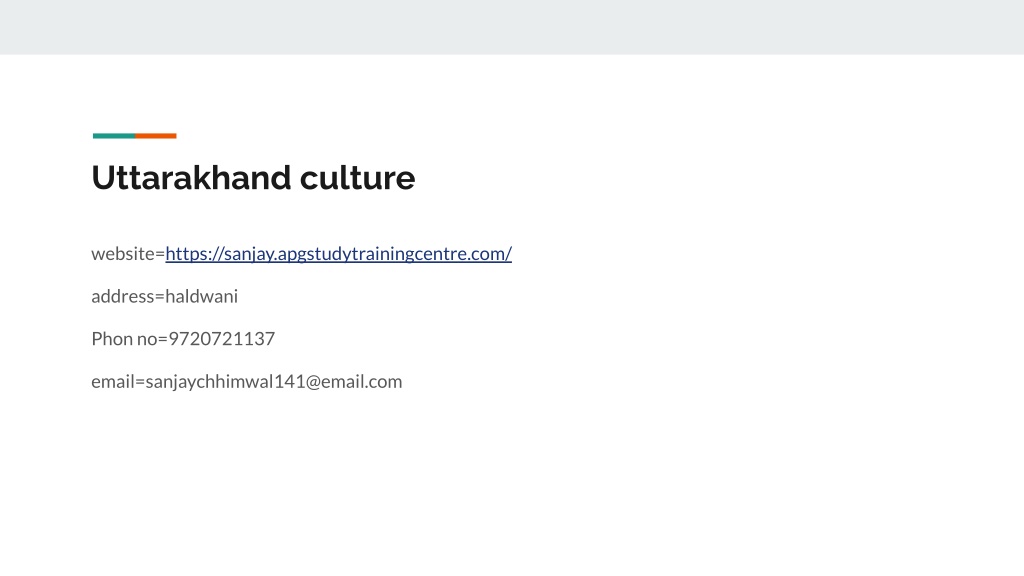1024x576 pixels.
Task: Click the sanjaychhimwal141@email.com address text
Action: 274,381
